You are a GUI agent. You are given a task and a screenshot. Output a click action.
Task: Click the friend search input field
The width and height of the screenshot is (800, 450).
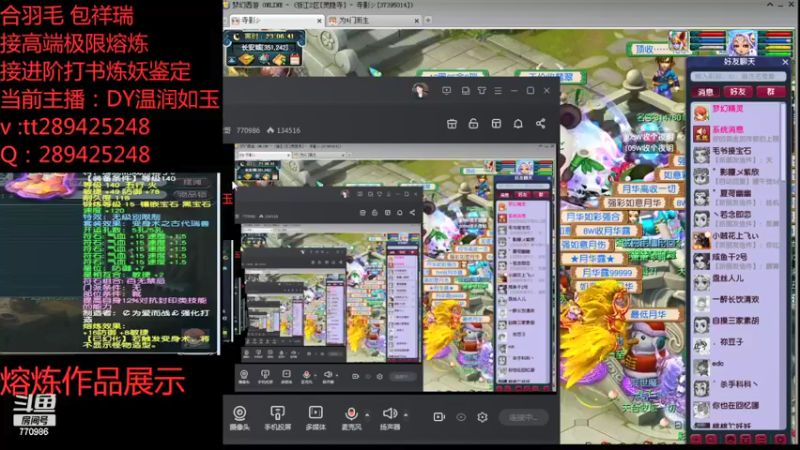coord(738,76)
